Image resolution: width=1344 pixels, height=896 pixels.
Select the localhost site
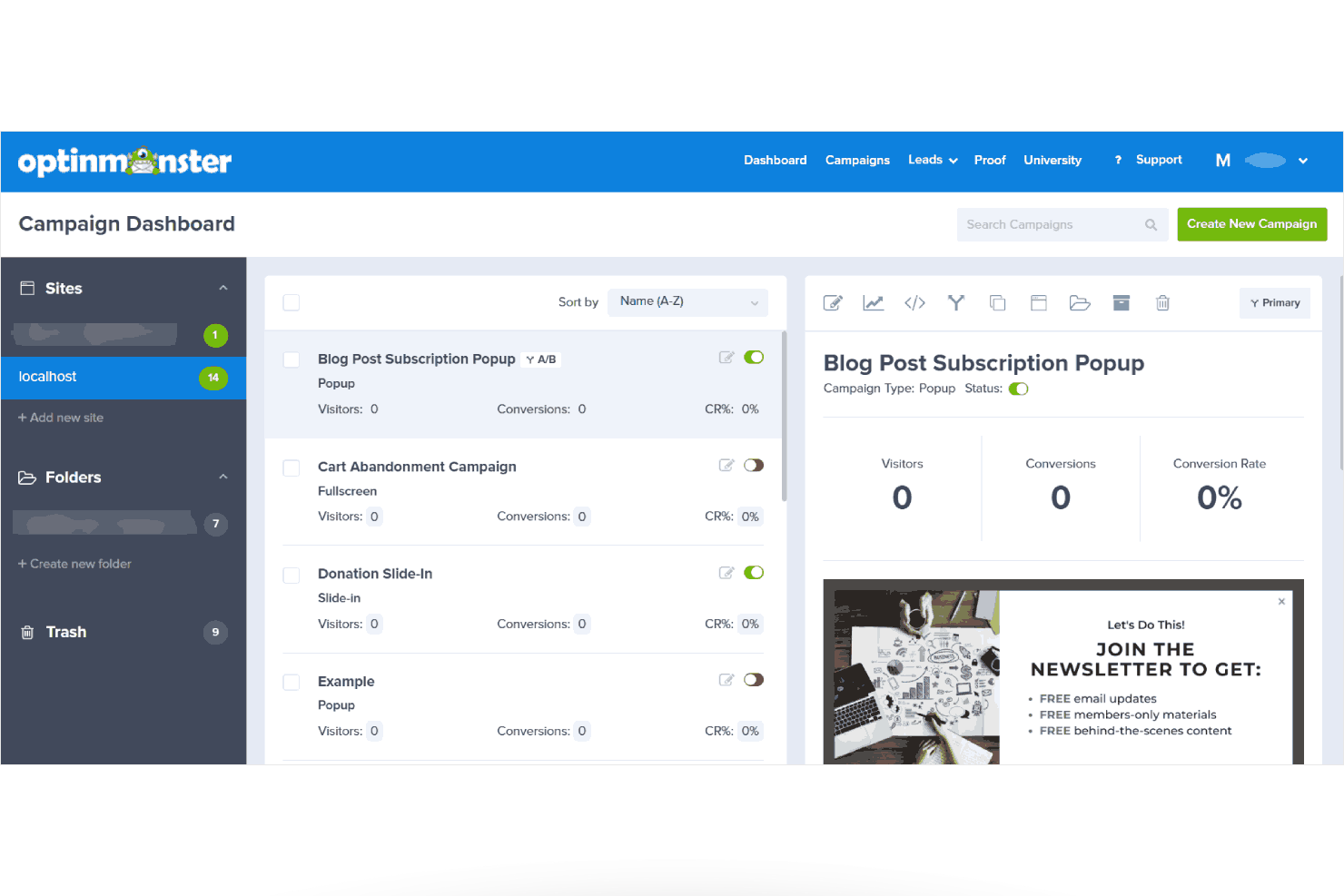click(124, 378)
